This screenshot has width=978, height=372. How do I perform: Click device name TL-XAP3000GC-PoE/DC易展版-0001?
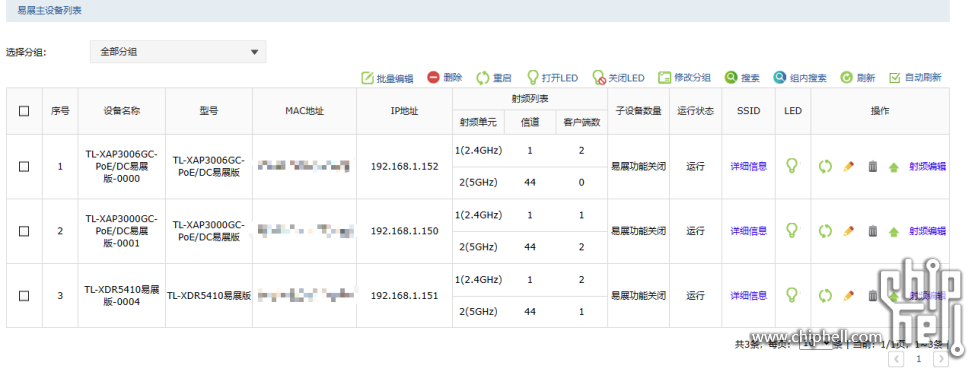click(x=122, y=231)
